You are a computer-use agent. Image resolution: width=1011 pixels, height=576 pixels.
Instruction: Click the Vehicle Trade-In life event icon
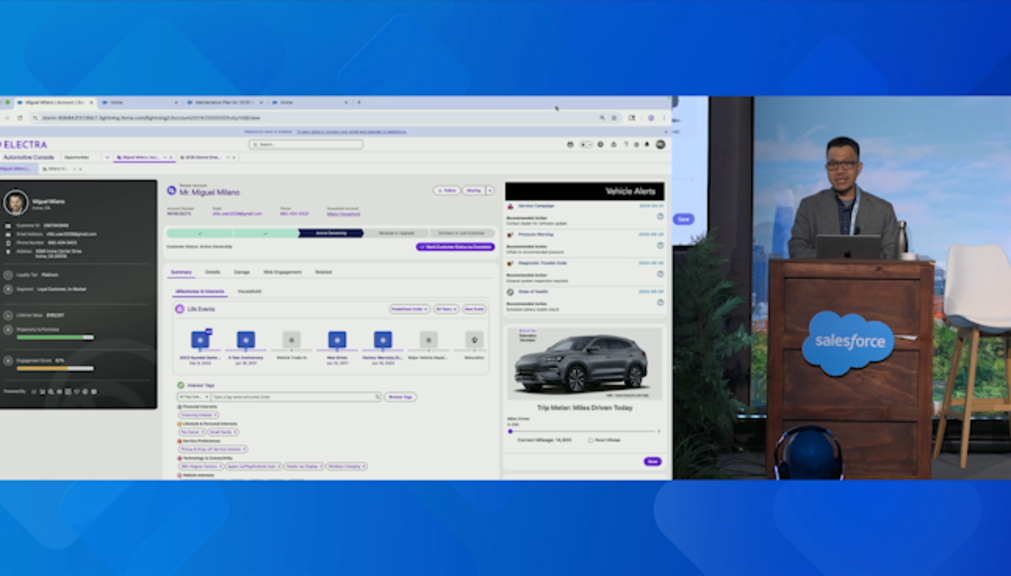tap(291, 340)
